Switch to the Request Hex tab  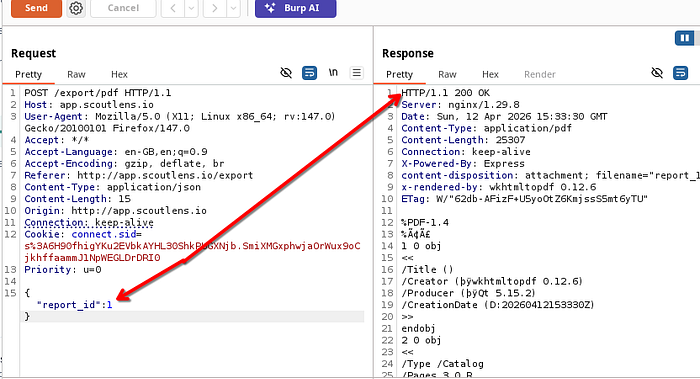[x=119, y=75]
